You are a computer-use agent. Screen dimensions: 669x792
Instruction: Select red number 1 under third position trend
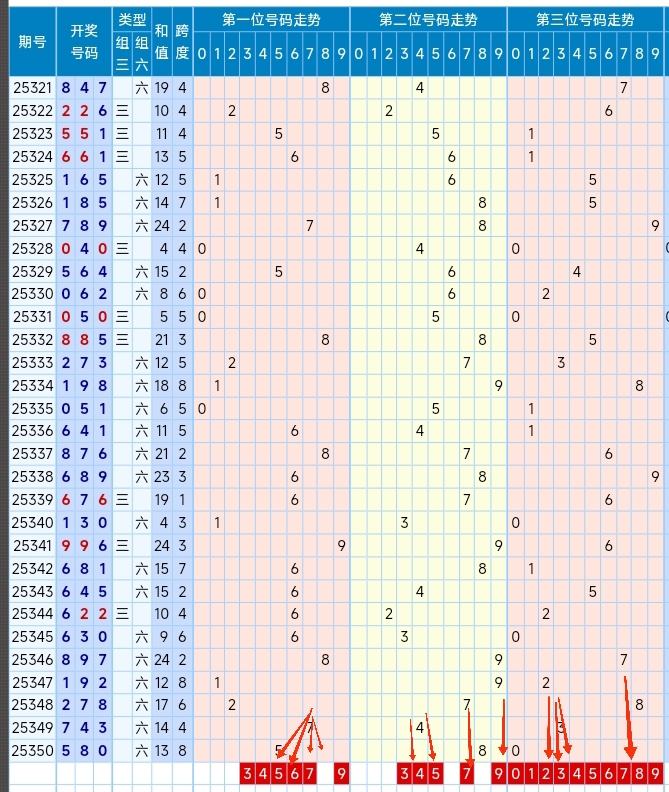click(531, 773)
